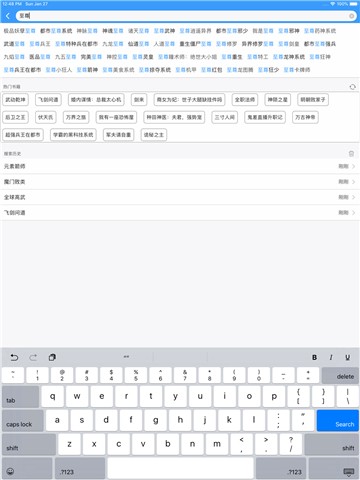The height and width of the screenshot is (480, 360).
Task: Switch to numbers with right .?123 key
Action: coord(281,468)
